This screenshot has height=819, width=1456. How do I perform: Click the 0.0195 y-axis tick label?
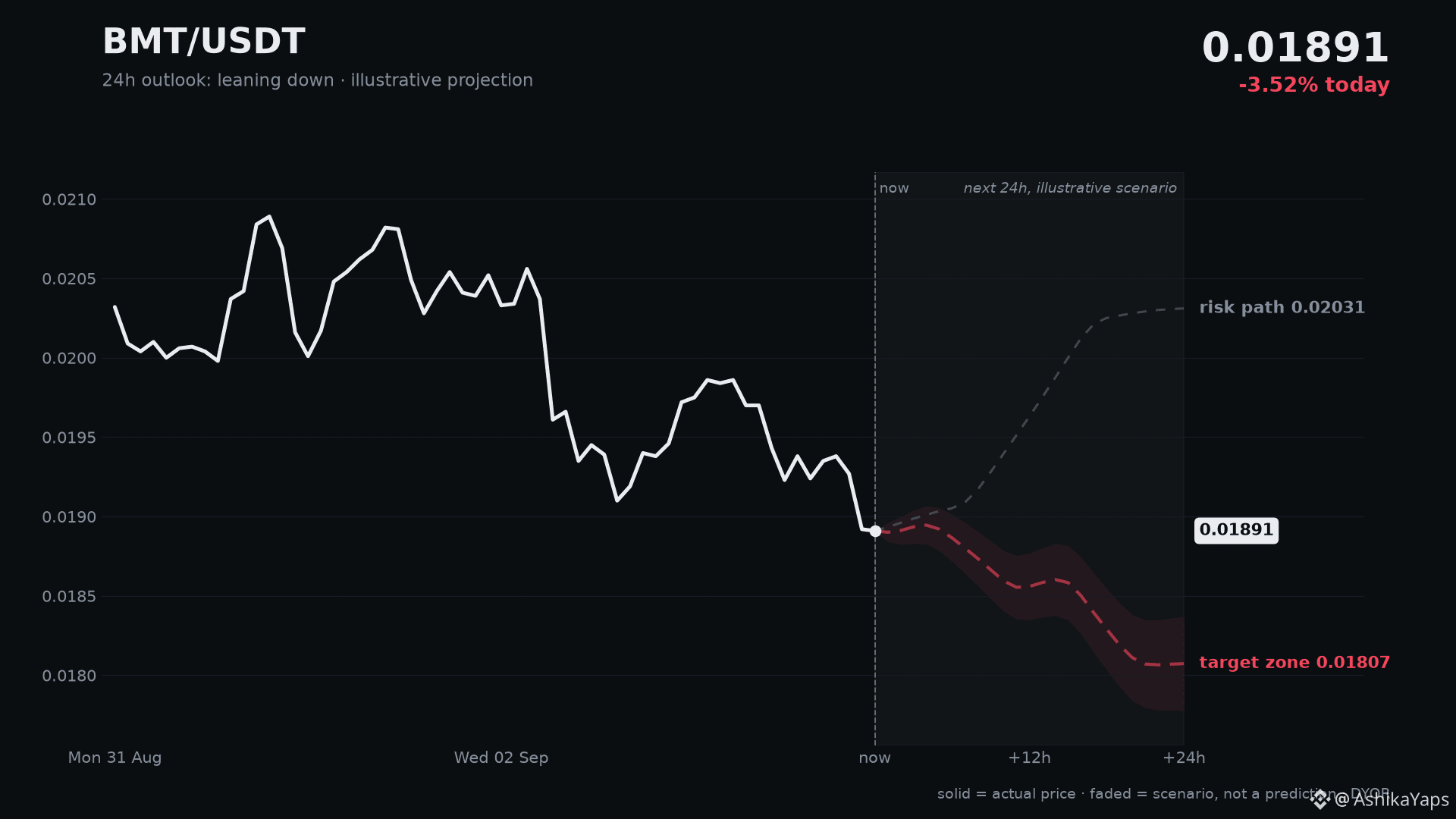tap(69, 438)
